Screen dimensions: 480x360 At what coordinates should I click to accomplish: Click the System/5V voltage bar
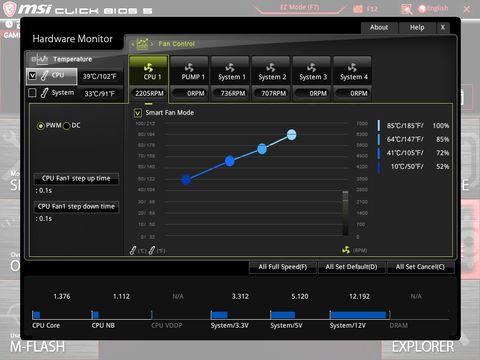[x=283, y=315]
